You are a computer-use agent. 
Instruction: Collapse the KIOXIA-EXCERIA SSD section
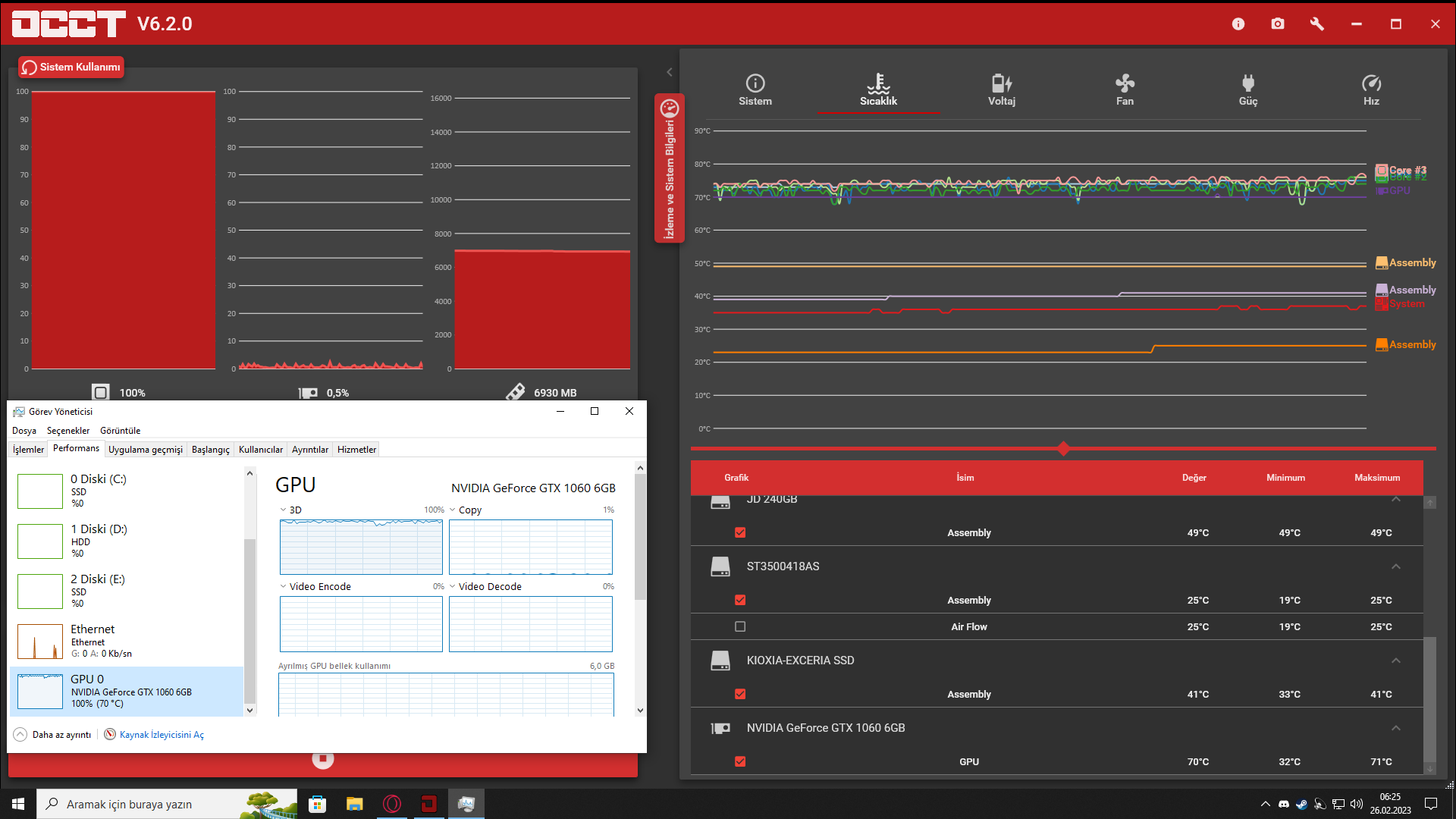click(x=1395, y=661)
